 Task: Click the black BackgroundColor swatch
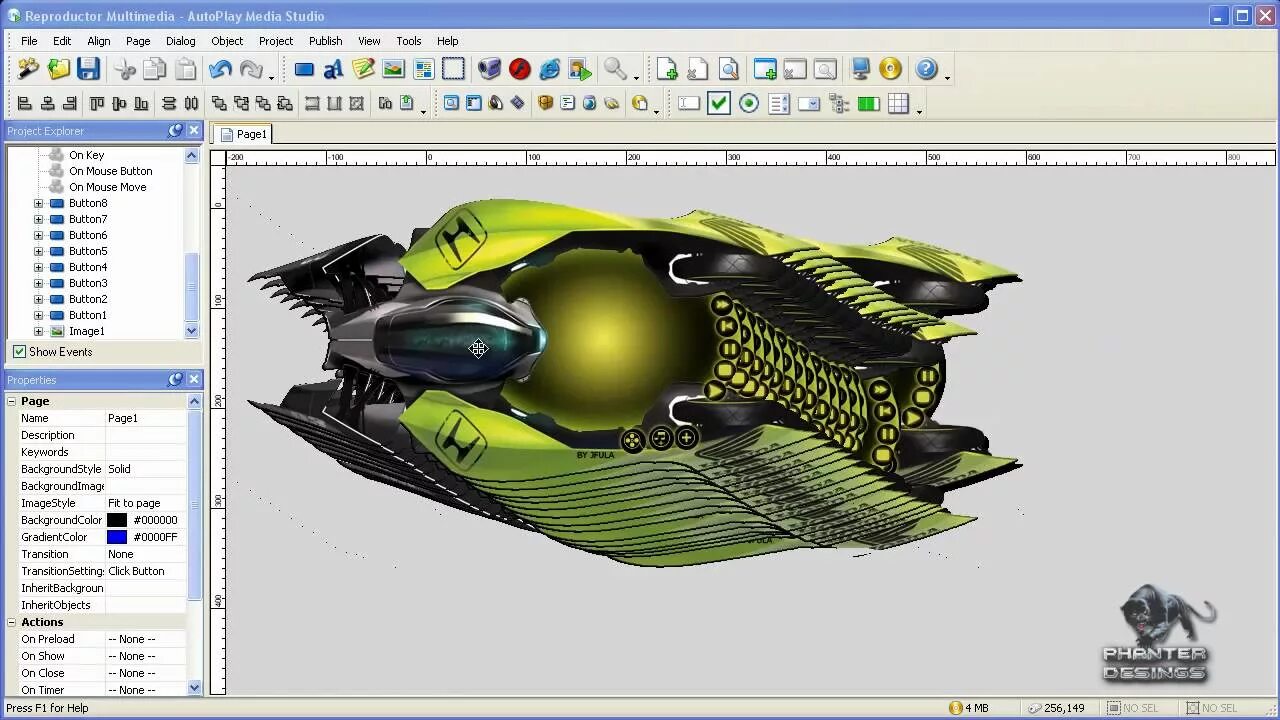117,520
